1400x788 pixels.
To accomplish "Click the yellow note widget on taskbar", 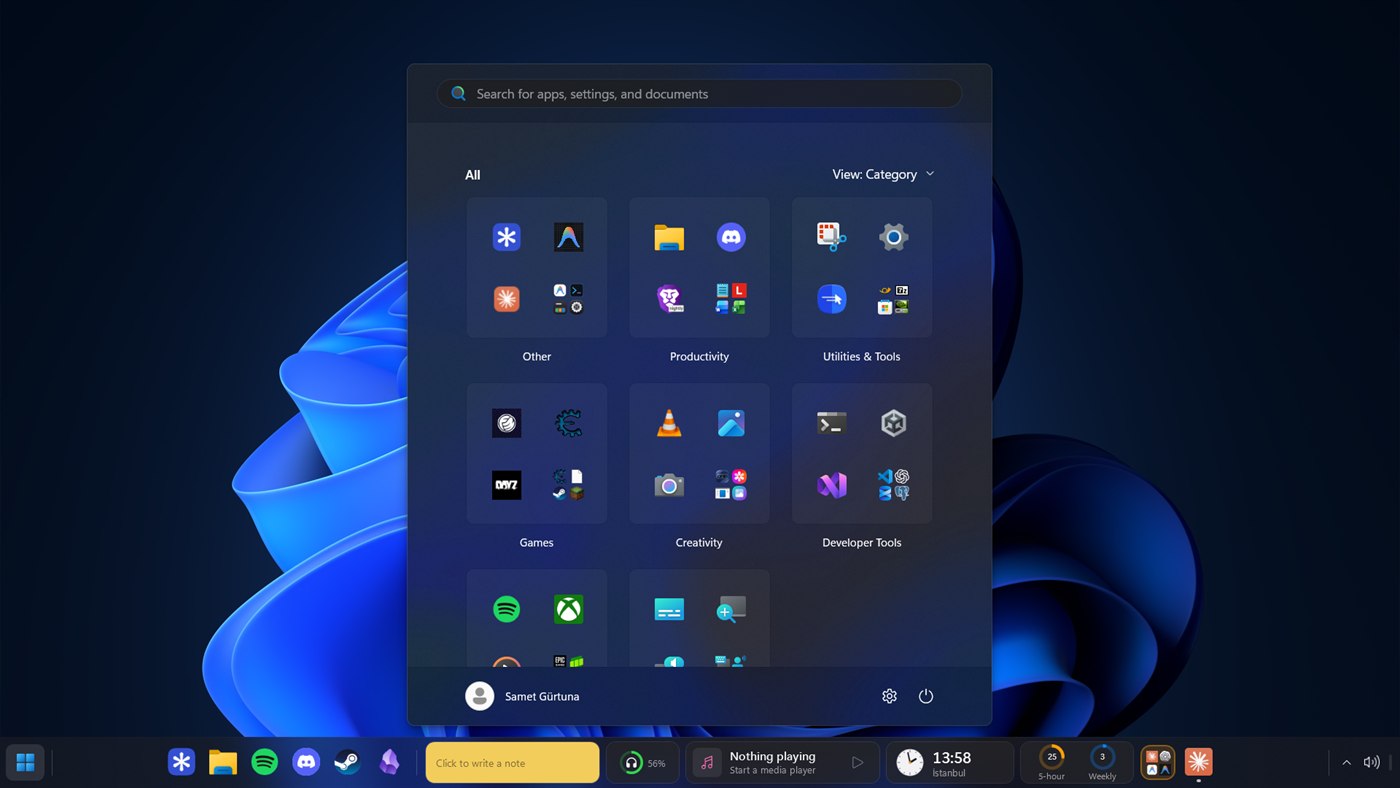I will click(512, 763).
